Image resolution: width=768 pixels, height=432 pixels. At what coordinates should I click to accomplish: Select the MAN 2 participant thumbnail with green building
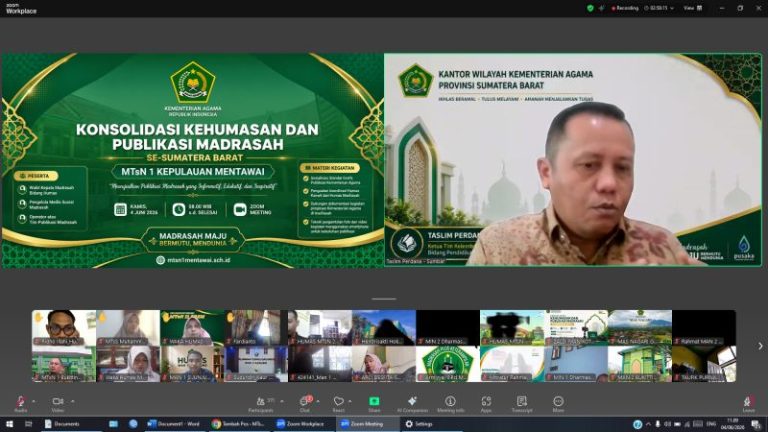[x=640, y=364]
